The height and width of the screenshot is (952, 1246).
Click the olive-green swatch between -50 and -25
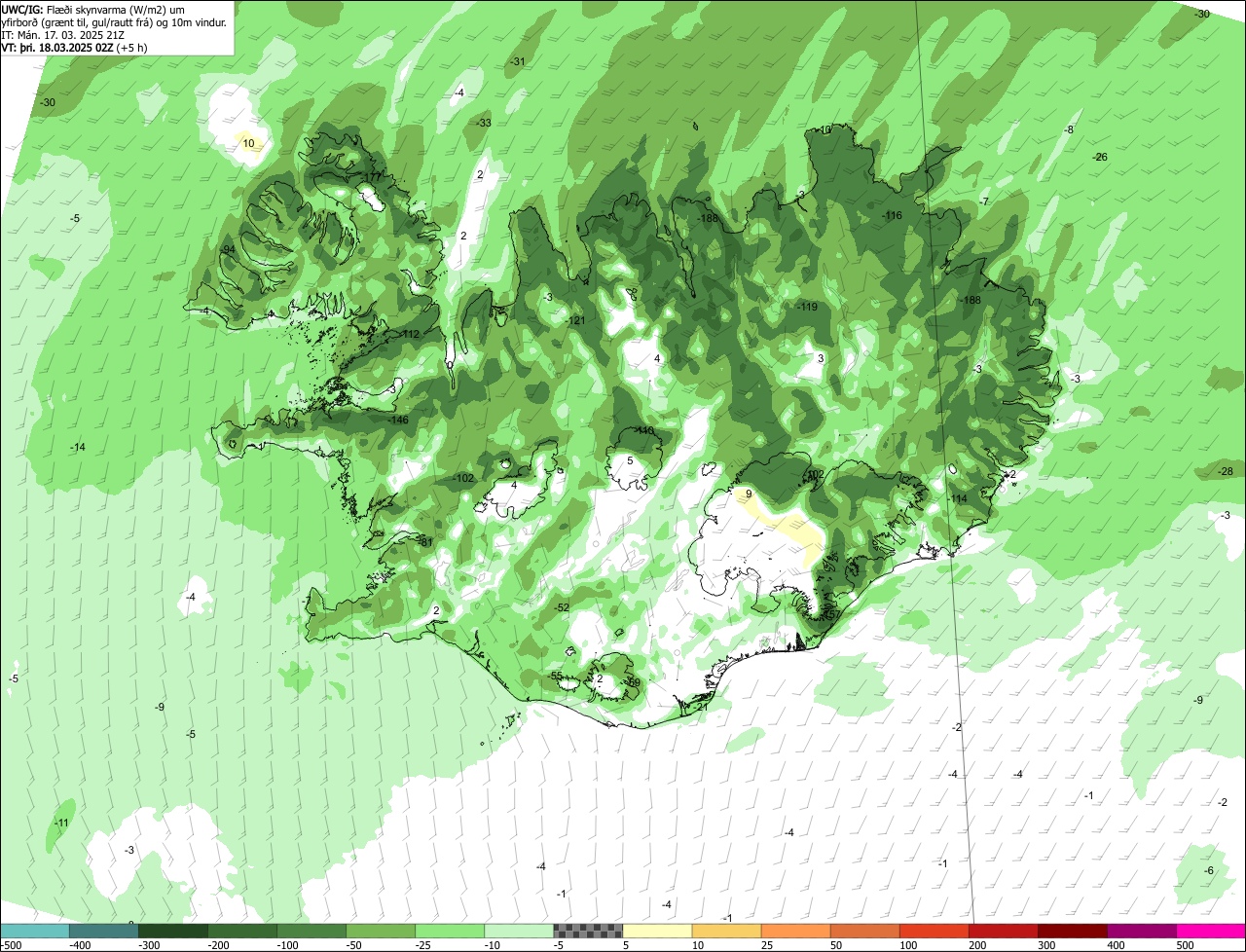click(381, 932)
